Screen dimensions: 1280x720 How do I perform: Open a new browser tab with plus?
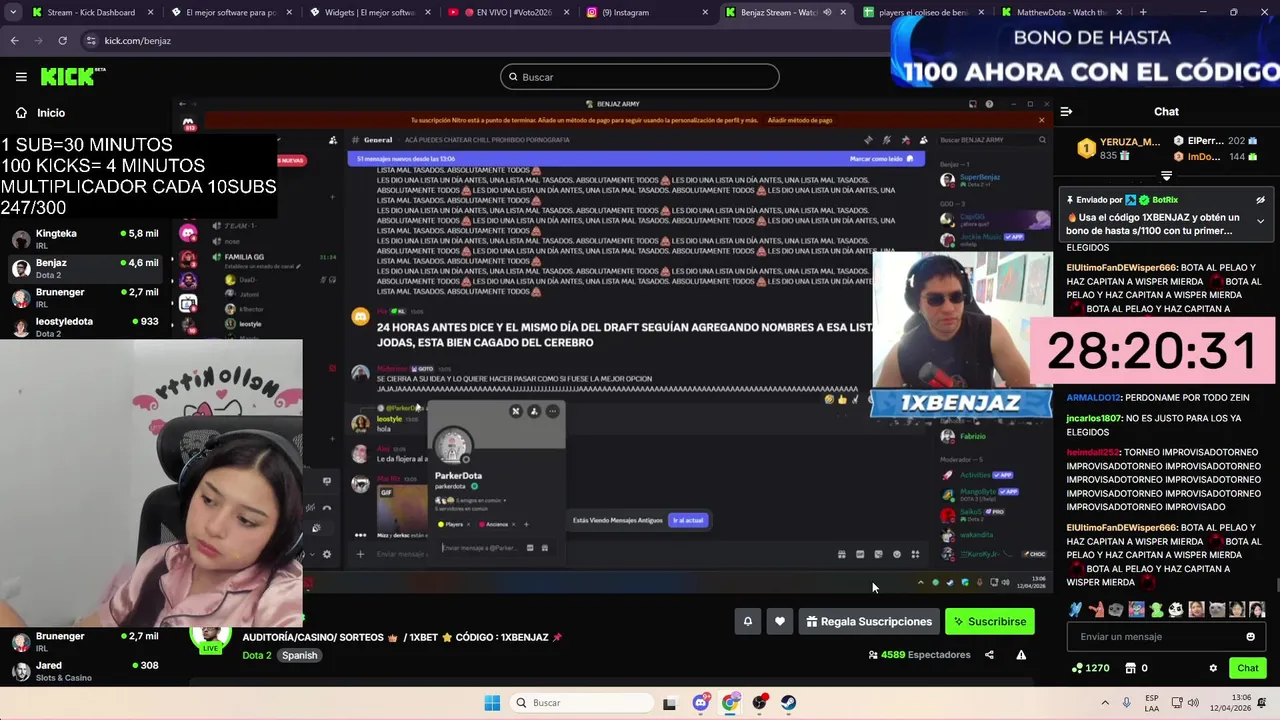click(x=1143, y=12)
